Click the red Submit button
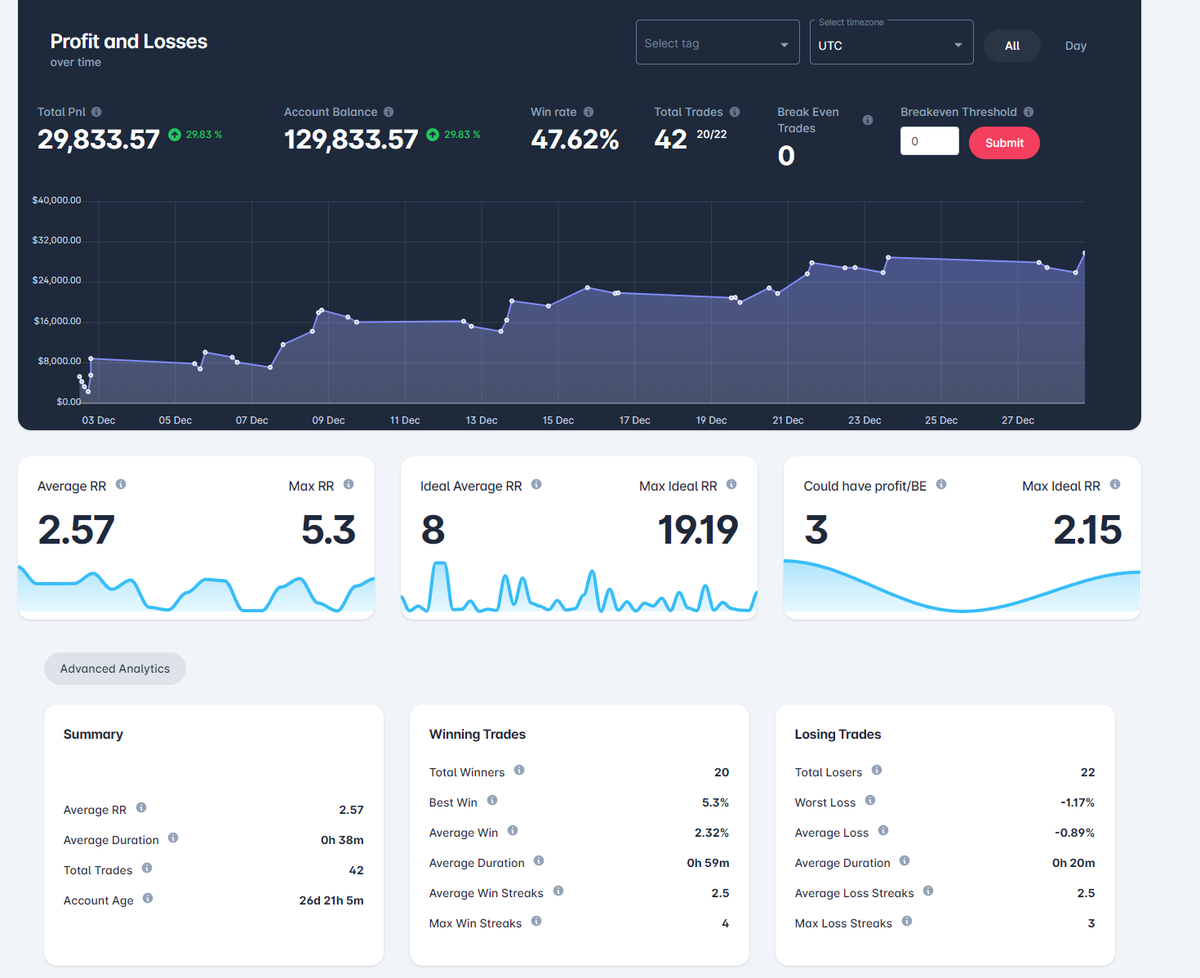This screenshot has height=978, width=1200. point(1004,142)
